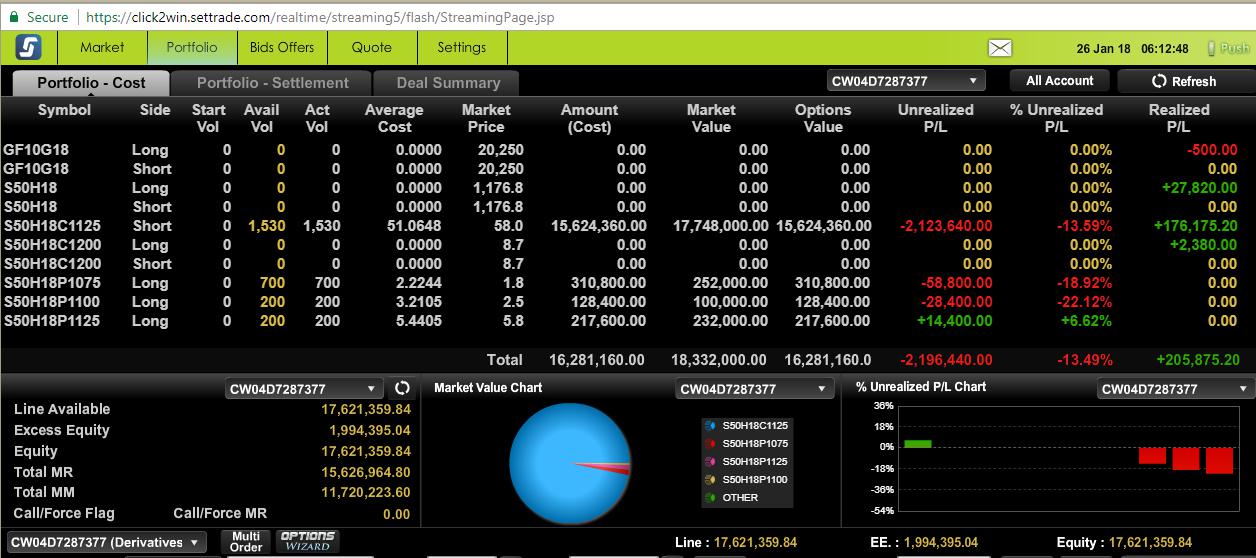The width and height of the screenshot is (1256, 558).
Task: Click realized P/L value +27,820.00
Action: 1200,188
